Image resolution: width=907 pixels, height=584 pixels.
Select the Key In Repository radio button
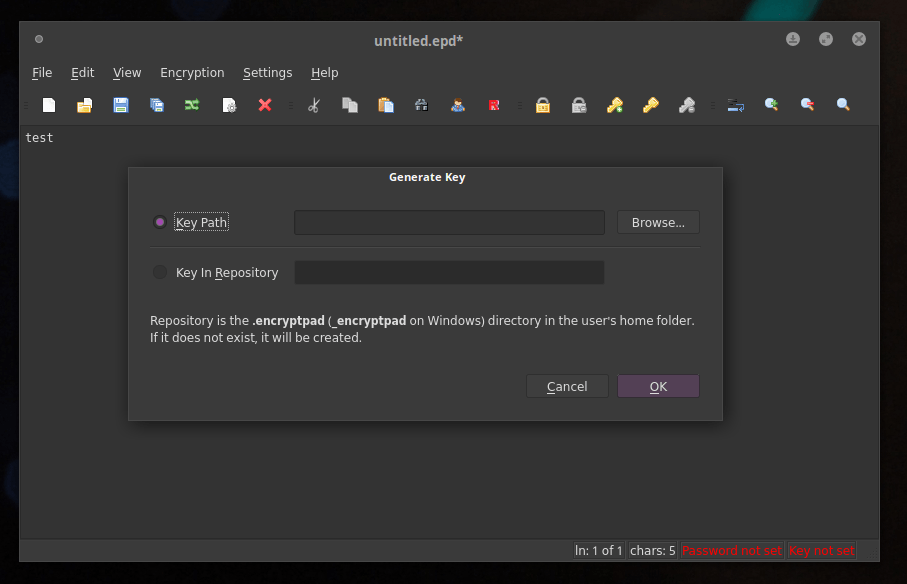pos(160,272)
